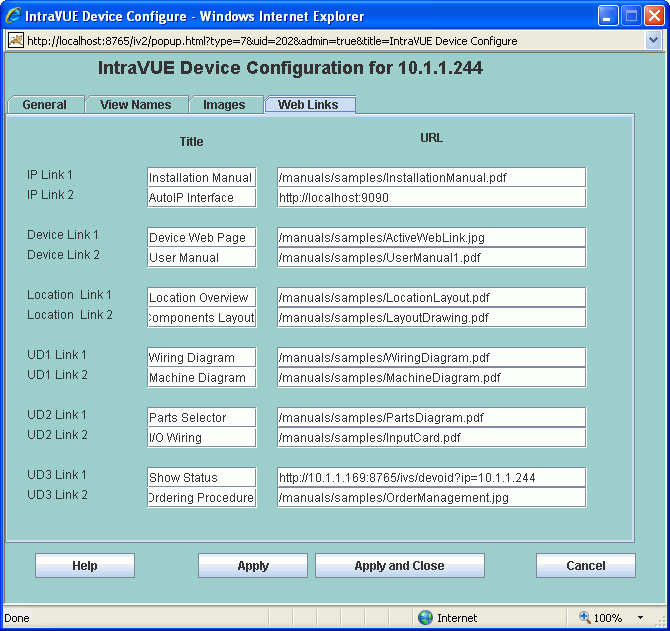
Task: Click the LayoutDrawing.pdf URL field
Action: click(432, 317)
